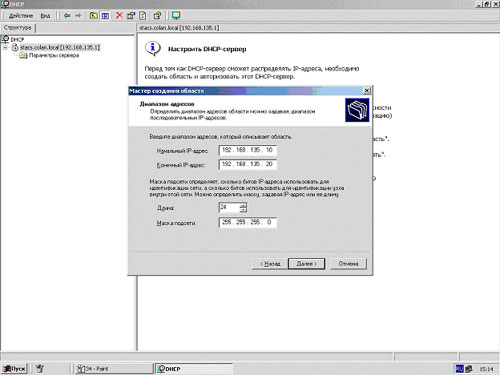Click the wizard folders icon in header

pos(357,110)
